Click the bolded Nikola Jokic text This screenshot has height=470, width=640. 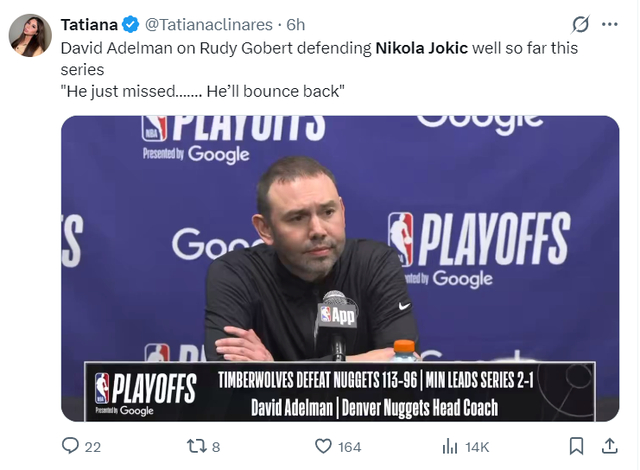[x=421, y=47]
